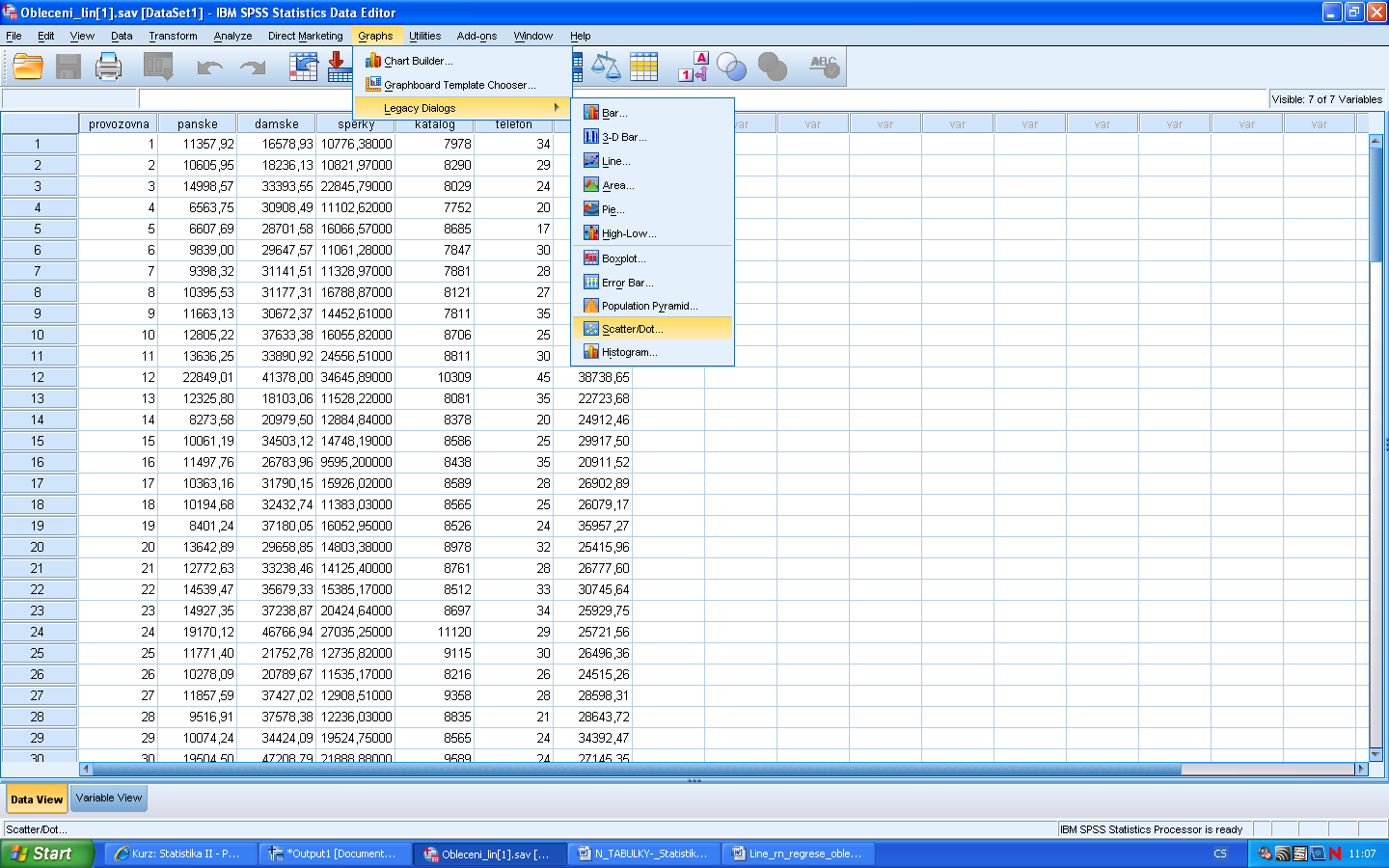Choose Pie... chart option
This screenshot has height=868, width=1389.
[652, 209]
